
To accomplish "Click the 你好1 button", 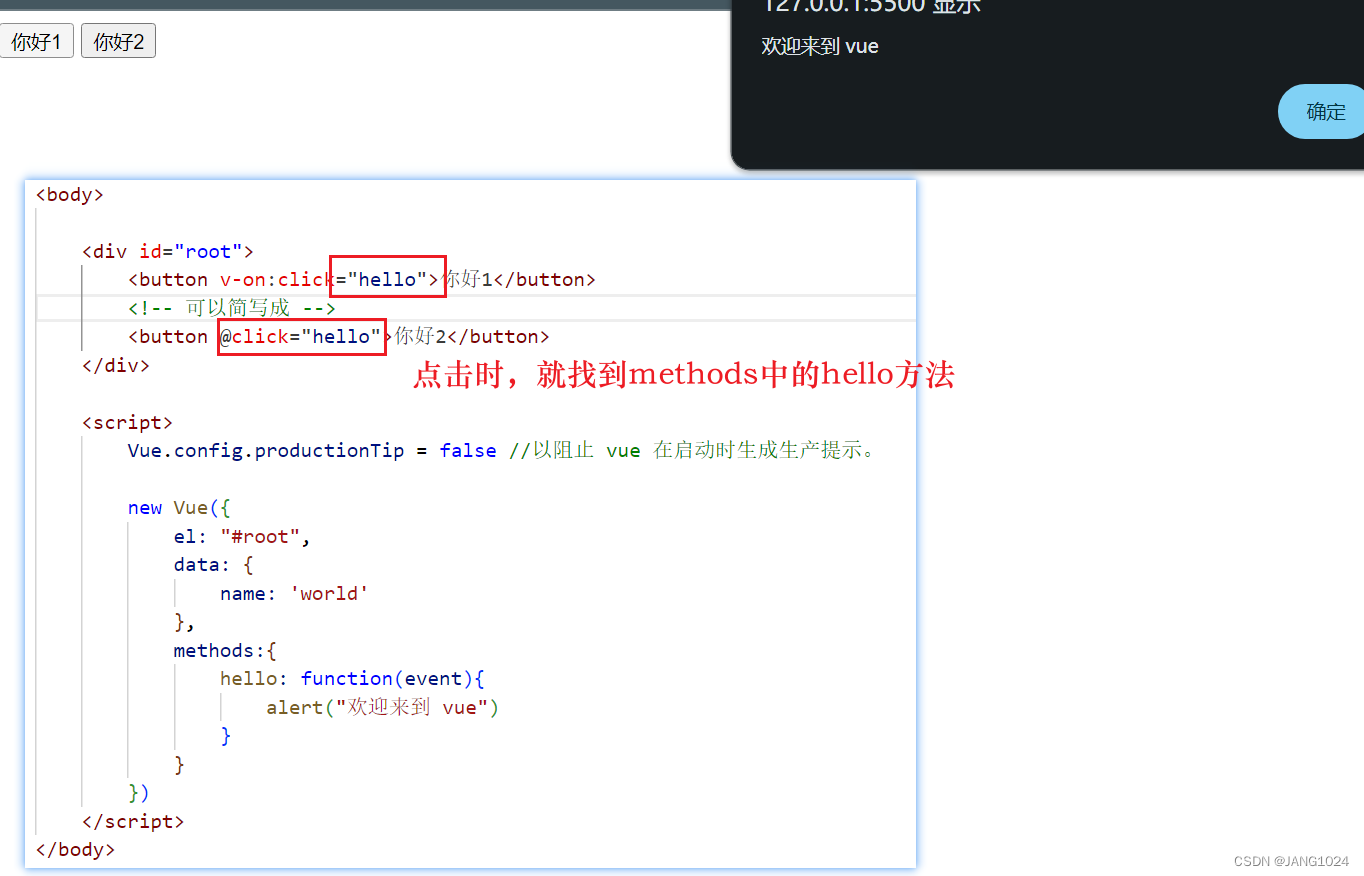I will 36,42.
